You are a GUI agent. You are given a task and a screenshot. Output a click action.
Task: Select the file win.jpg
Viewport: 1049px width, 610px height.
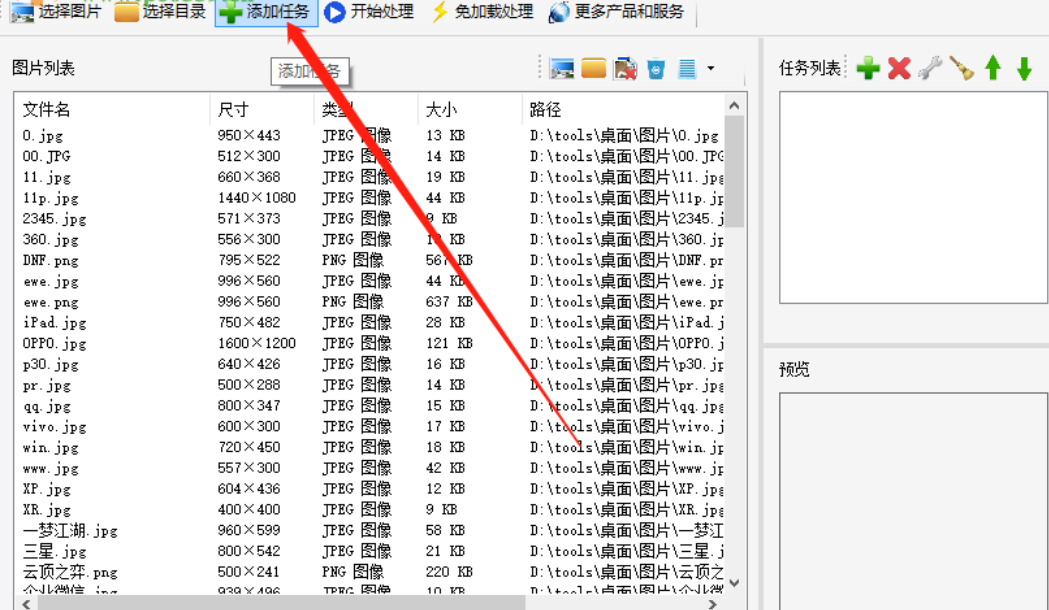(50, 447)
